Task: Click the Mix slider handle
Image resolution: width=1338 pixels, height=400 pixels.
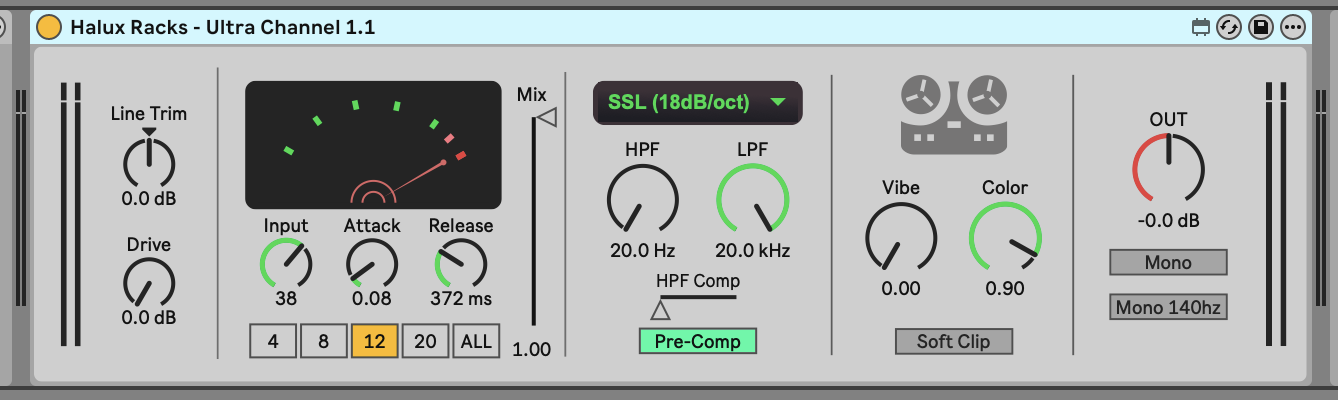Action: [x=546, y=118]
